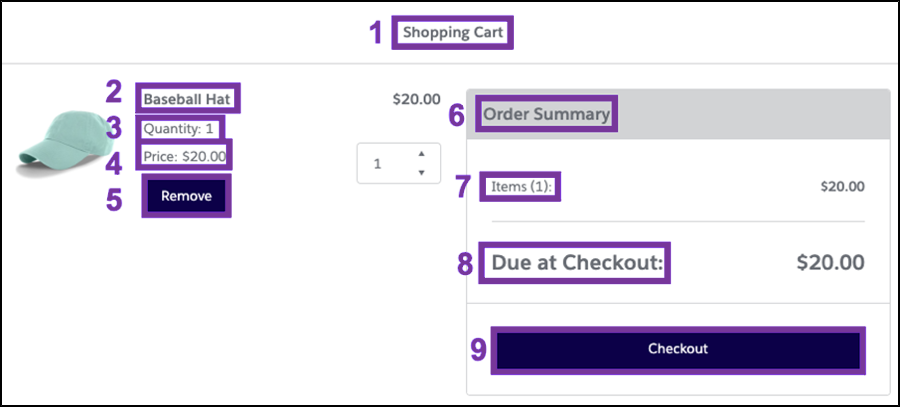The image size is (900, 407).
Task: Click the "Items (1):" label
Action: point(520,186)
